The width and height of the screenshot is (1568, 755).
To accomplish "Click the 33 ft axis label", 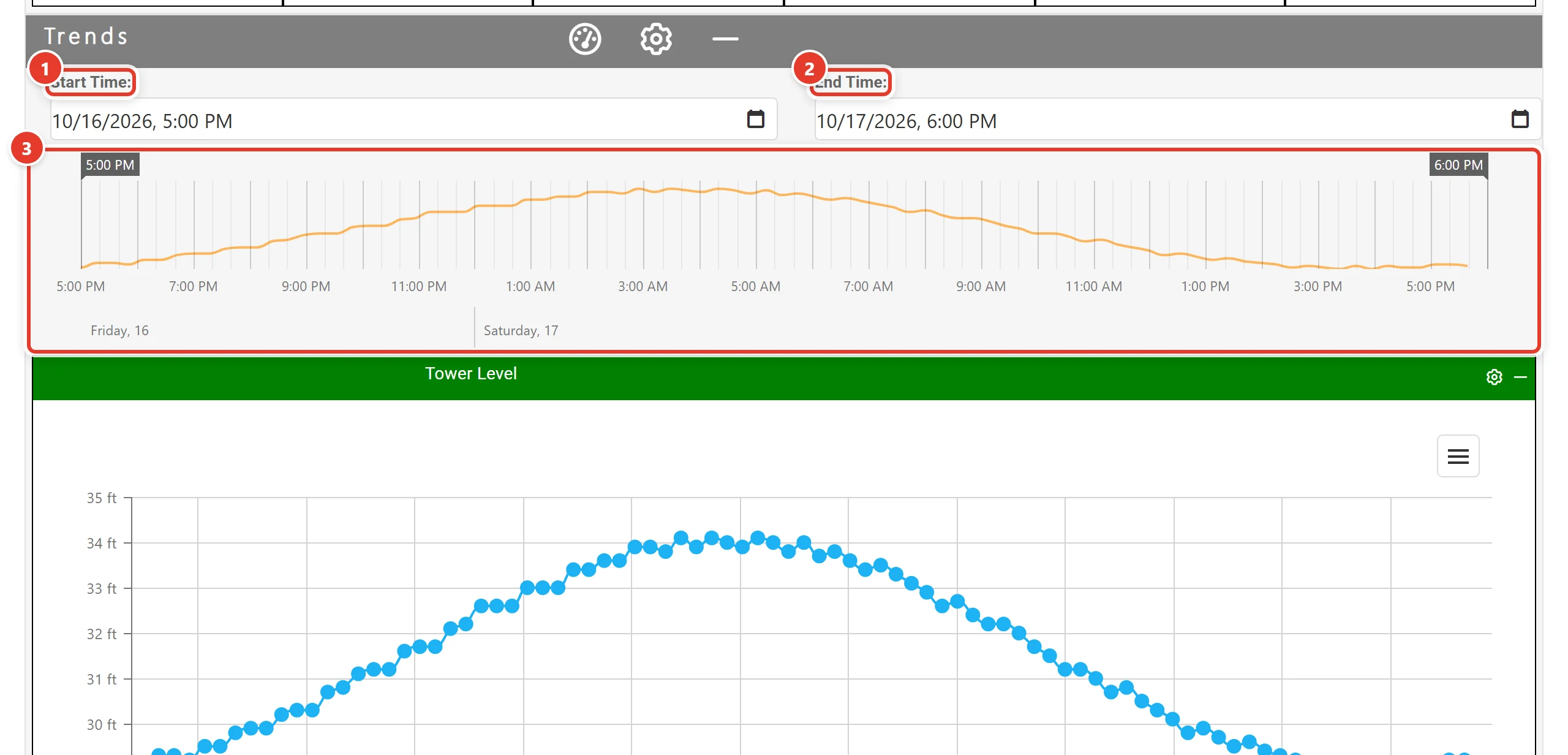I will click(102, 589).
